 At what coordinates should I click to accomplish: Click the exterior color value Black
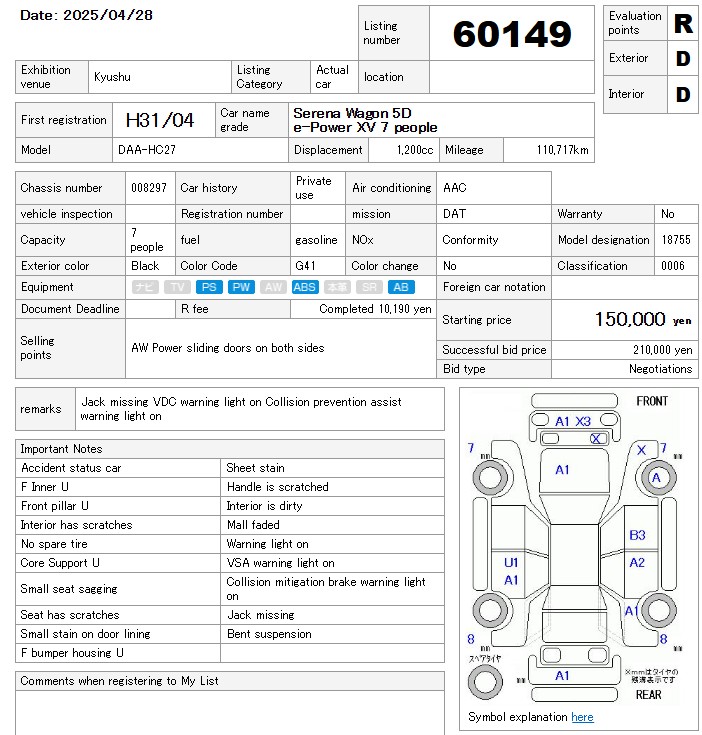click(145, 266)
